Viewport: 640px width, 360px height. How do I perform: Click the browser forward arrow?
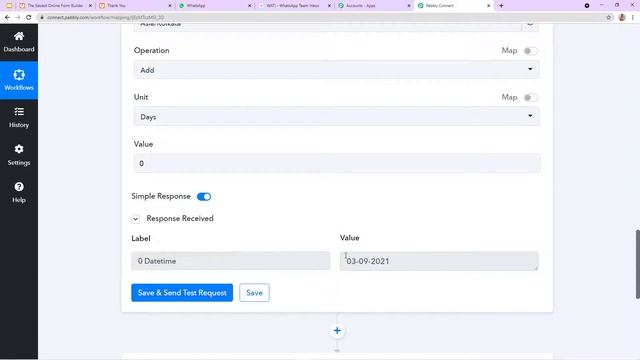(x=18, y=18)
